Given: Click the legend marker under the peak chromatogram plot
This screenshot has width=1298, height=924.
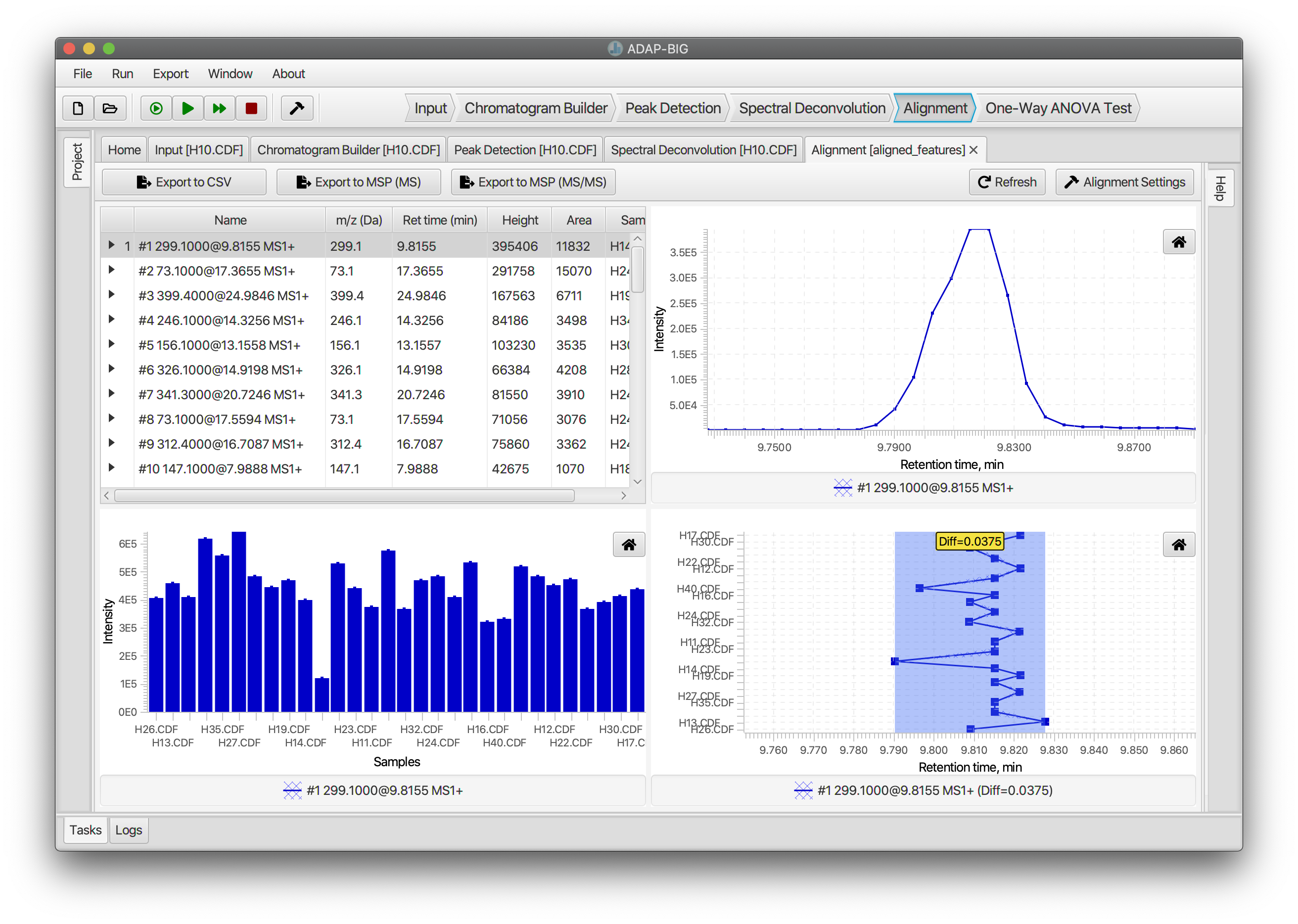Looking at the screenshot, I should coord(842,488).
